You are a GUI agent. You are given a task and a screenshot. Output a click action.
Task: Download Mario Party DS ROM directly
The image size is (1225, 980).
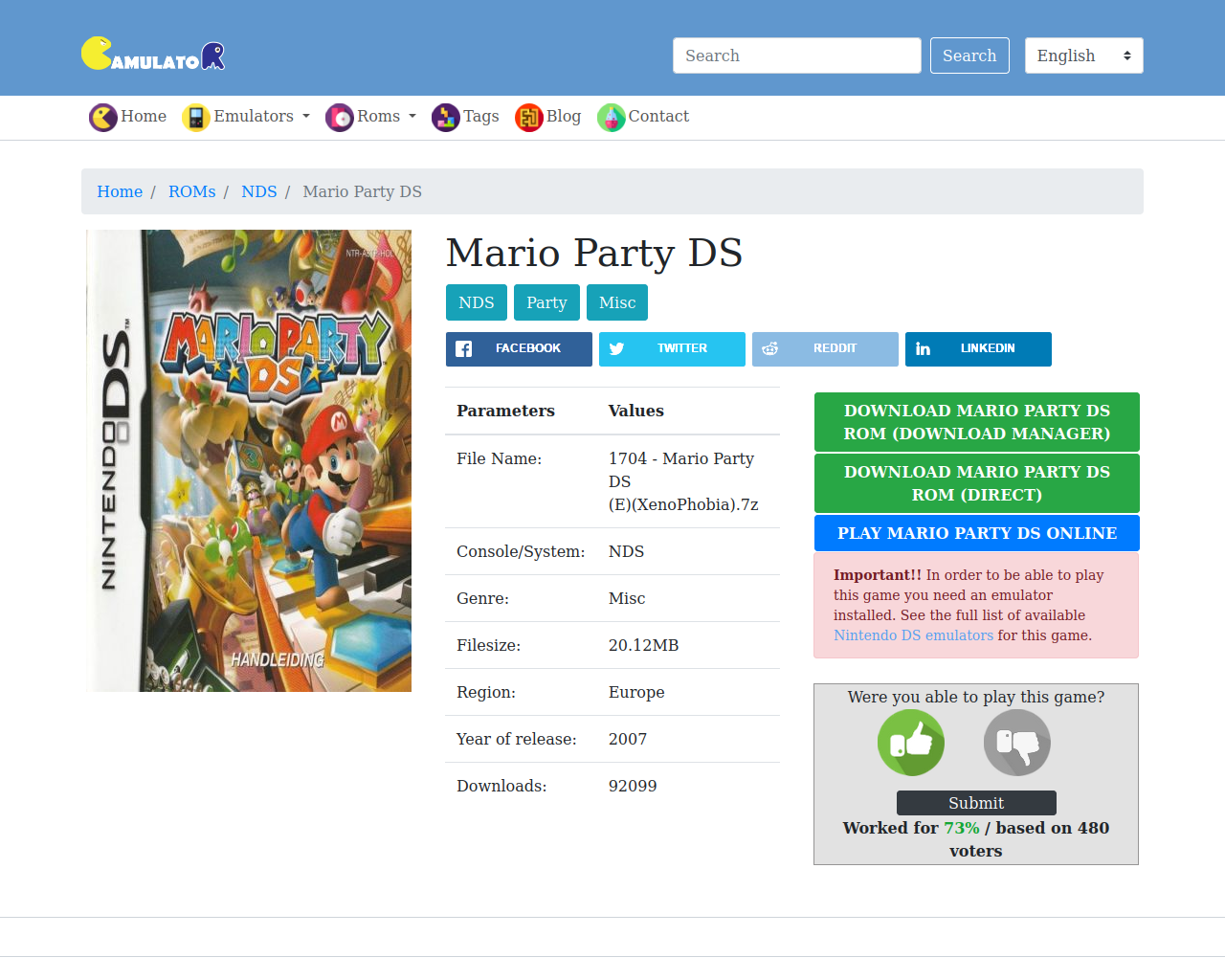977,483
